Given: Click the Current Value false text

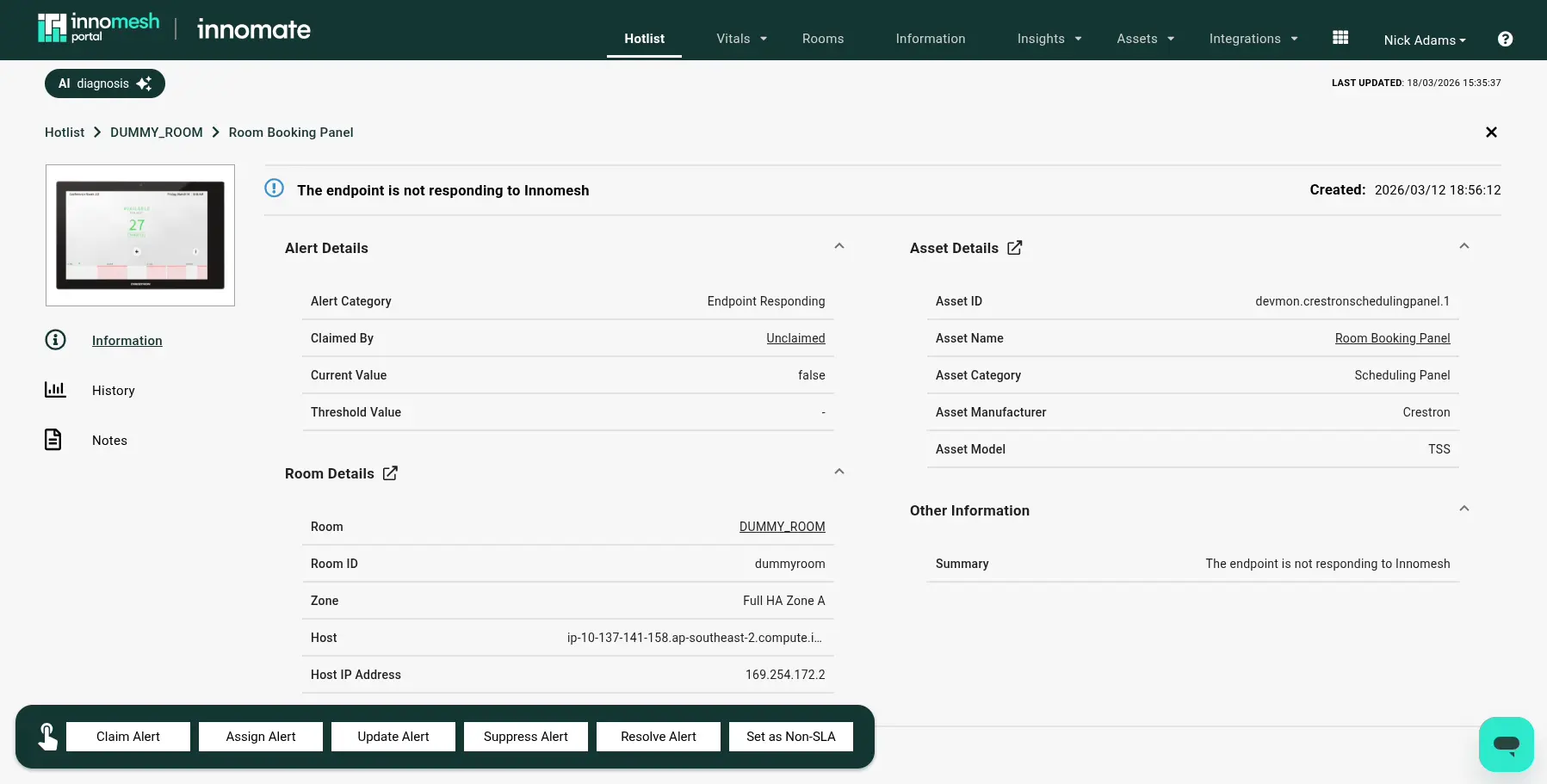Looking at the screenshot, I should click(812, 375).
